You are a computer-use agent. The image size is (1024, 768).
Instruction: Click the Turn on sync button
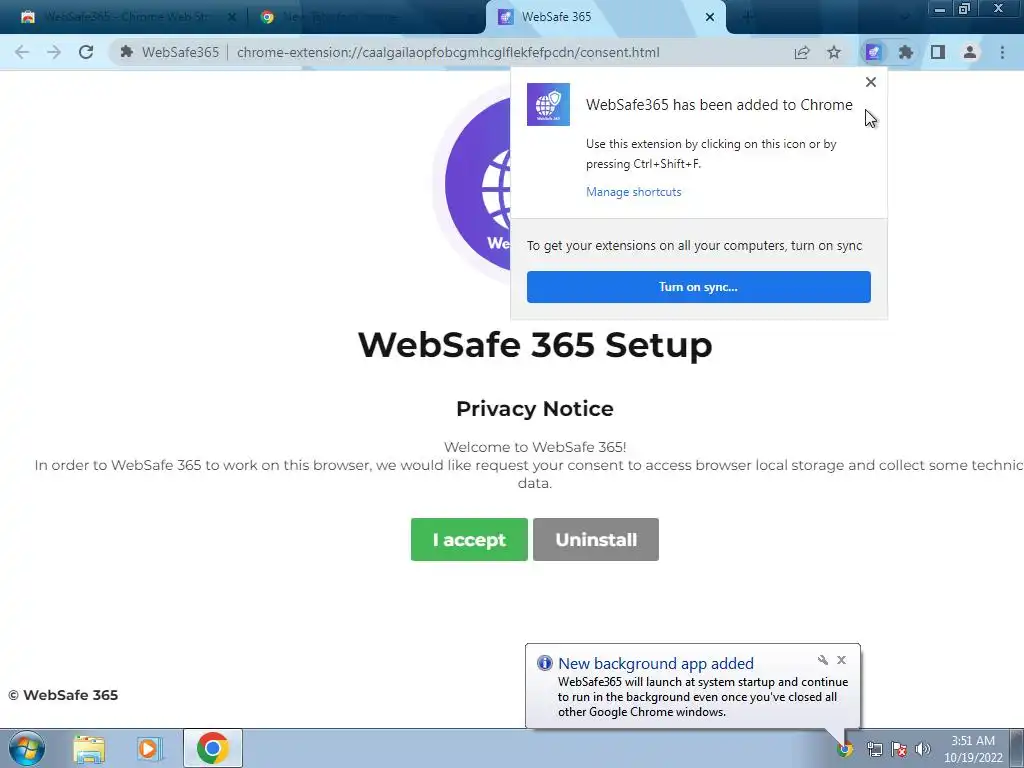(699, 287)
